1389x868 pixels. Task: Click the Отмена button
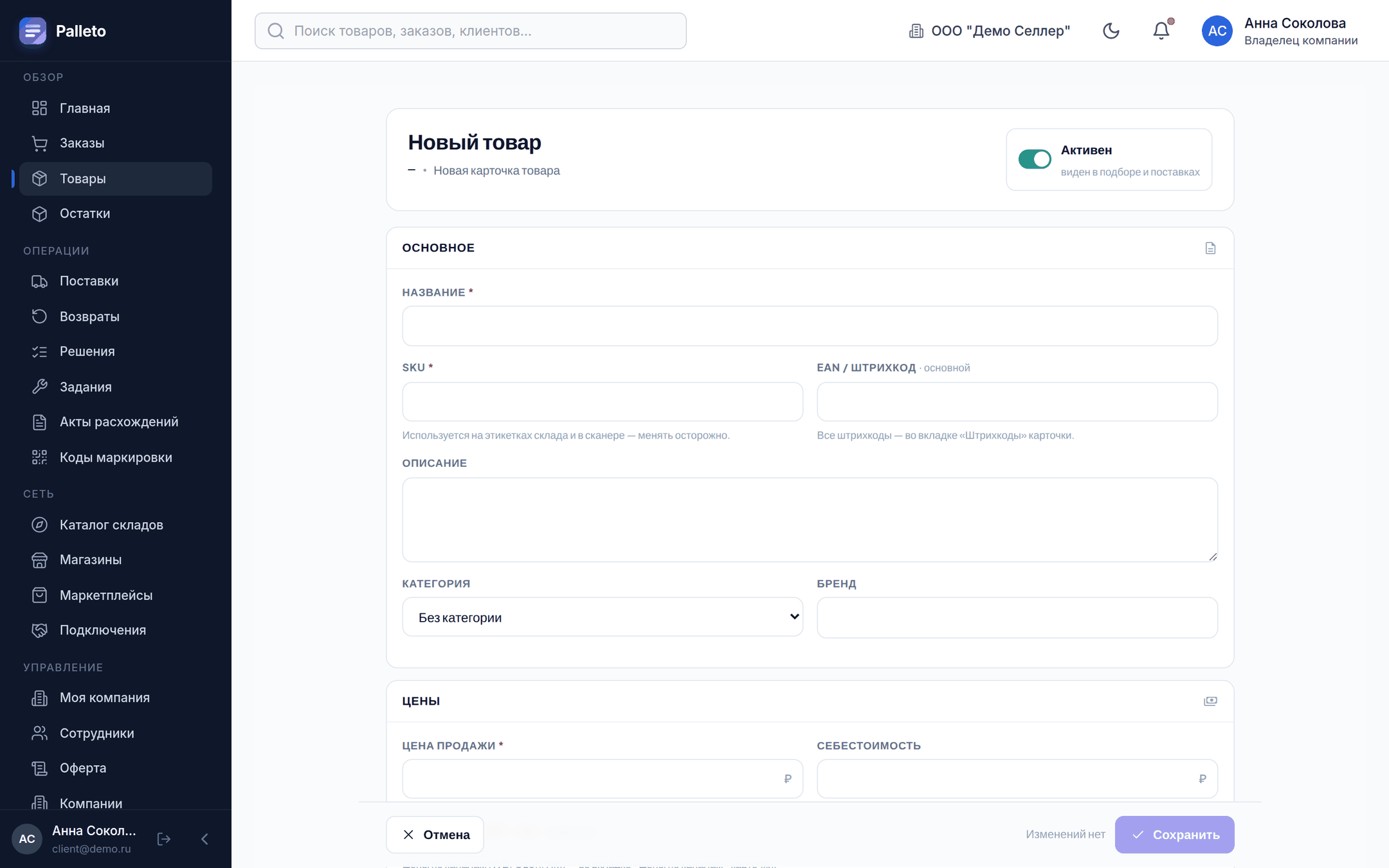(x=435, y=835)
